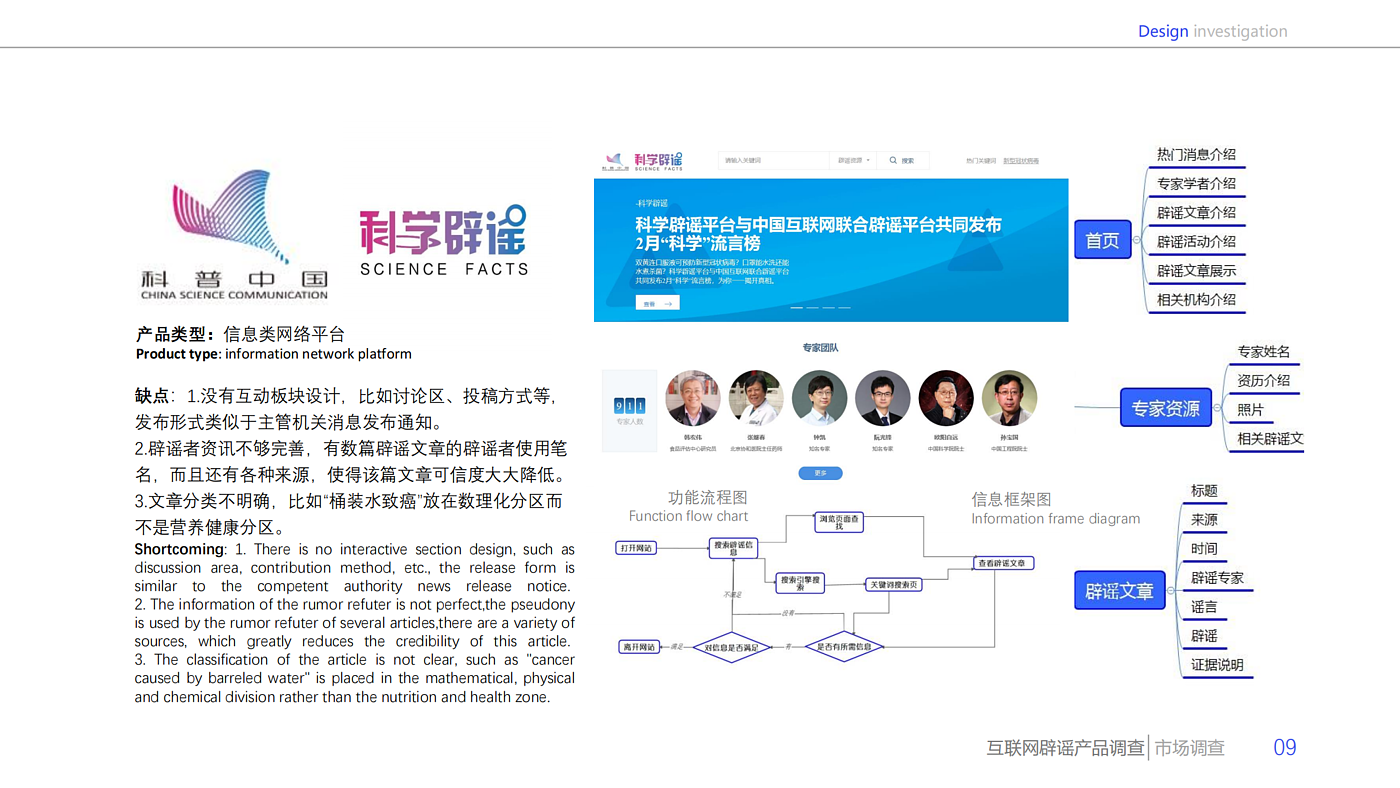Select the 来源 leaf in the article branch
1400x788 pixels.
click(x=1204, y=520)
